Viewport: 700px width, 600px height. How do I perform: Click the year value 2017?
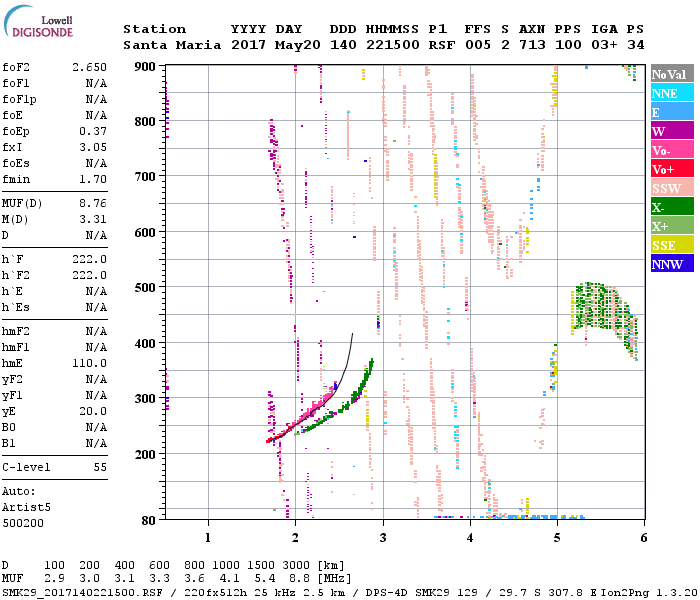tap(249, 45)
